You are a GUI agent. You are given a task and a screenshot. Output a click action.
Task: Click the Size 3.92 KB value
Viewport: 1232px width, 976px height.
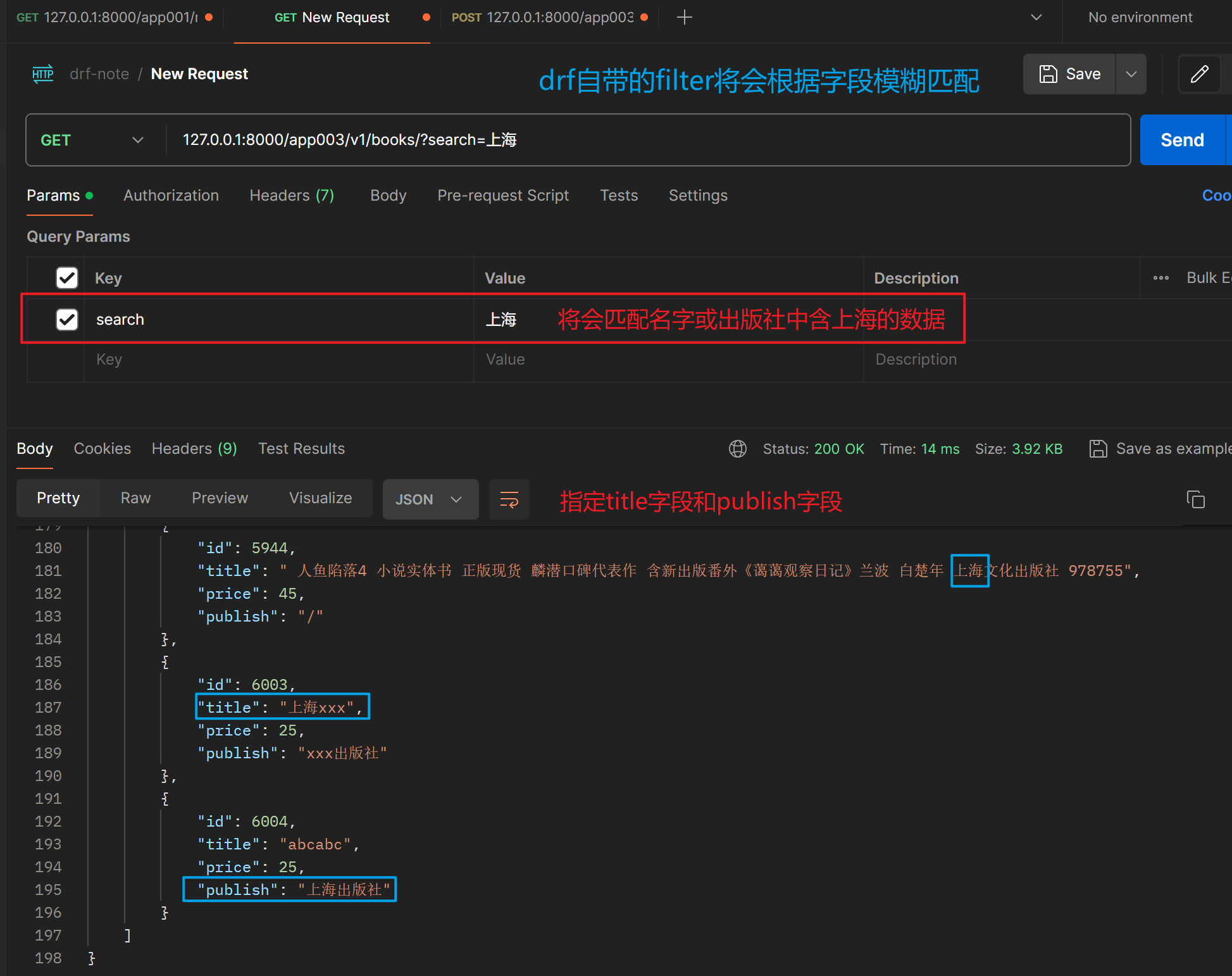tap(1037, 449)
